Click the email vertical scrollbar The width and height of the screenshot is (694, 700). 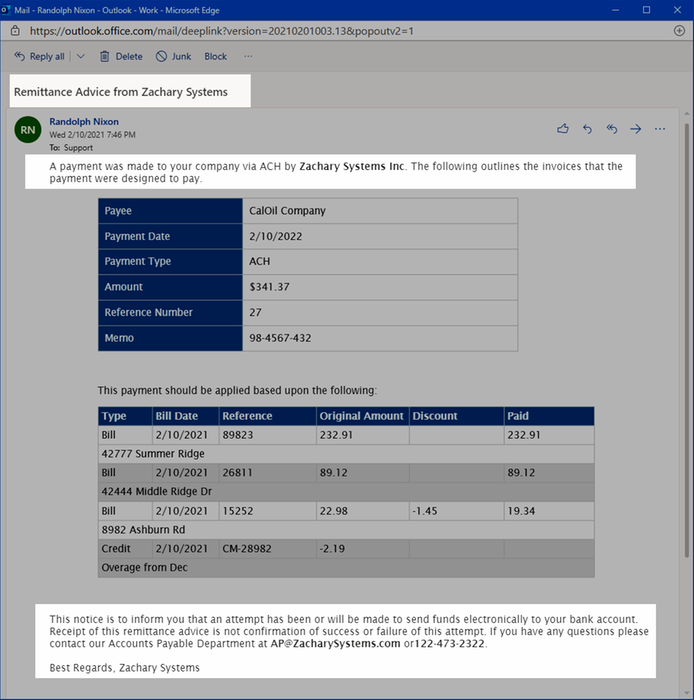point(686,339)
